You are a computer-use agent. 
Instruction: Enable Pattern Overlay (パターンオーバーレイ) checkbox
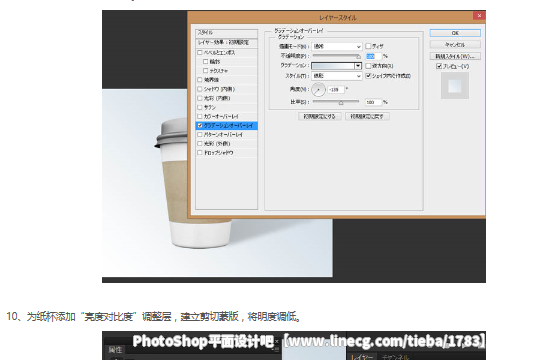click(200, 134)
